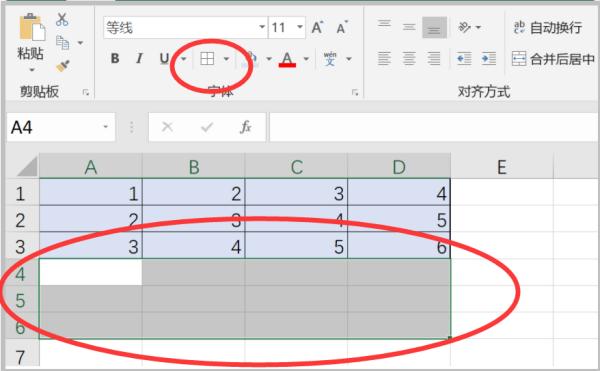
Task: Select row header 7
Action: pos(20,356)
